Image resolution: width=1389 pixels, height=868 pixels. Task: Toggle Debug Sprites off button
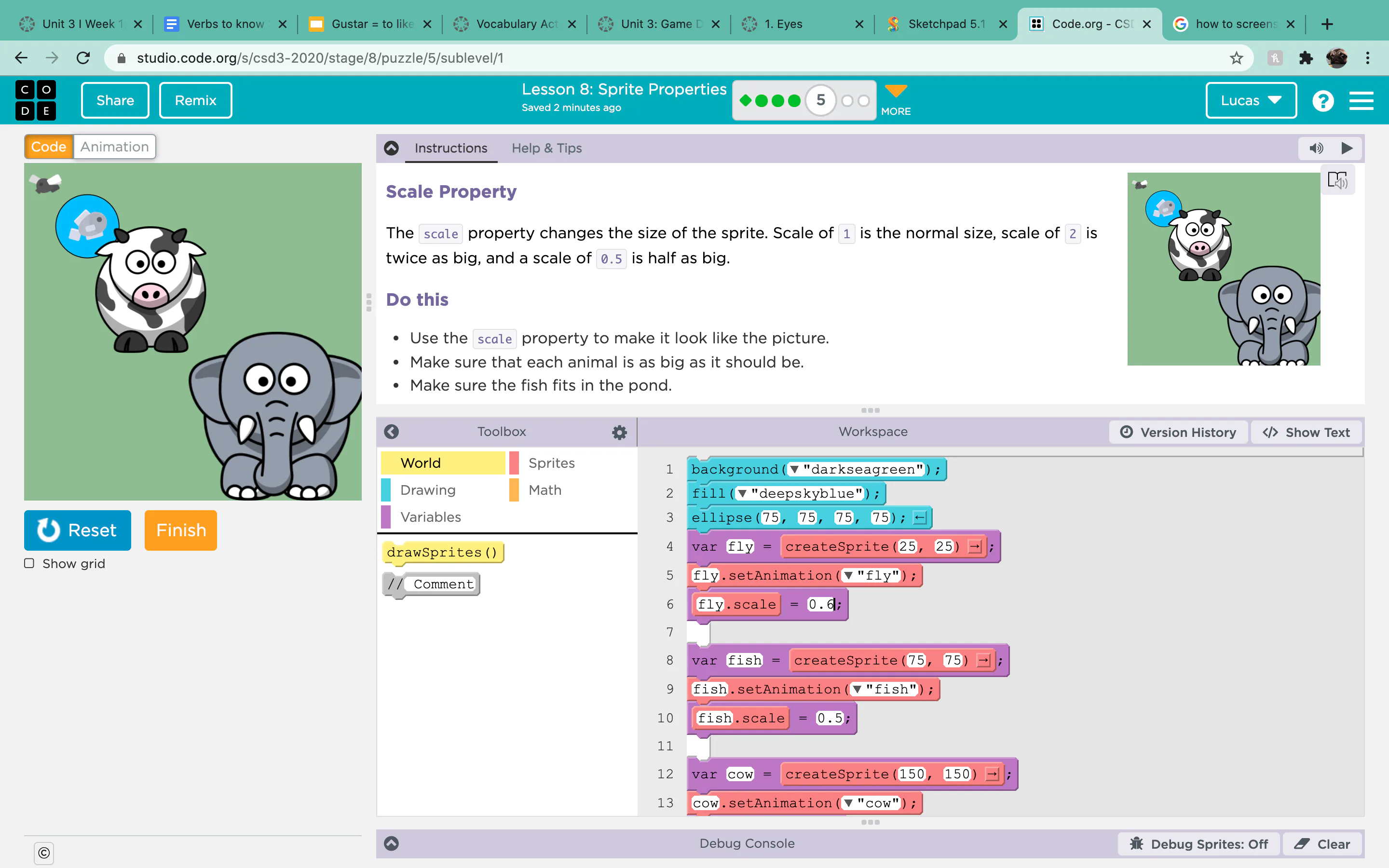[x=1198, y=843]
